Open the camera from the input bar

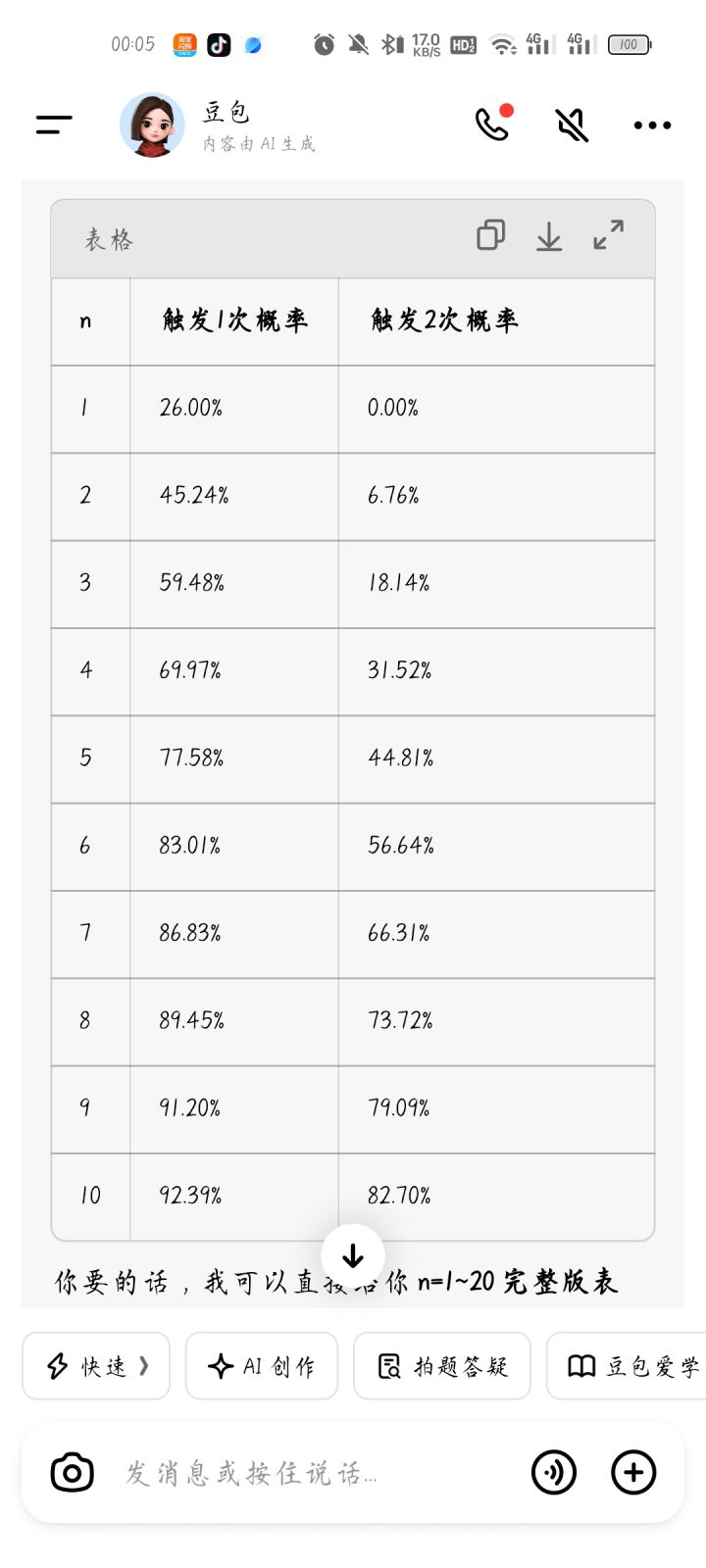[72, 1472]
